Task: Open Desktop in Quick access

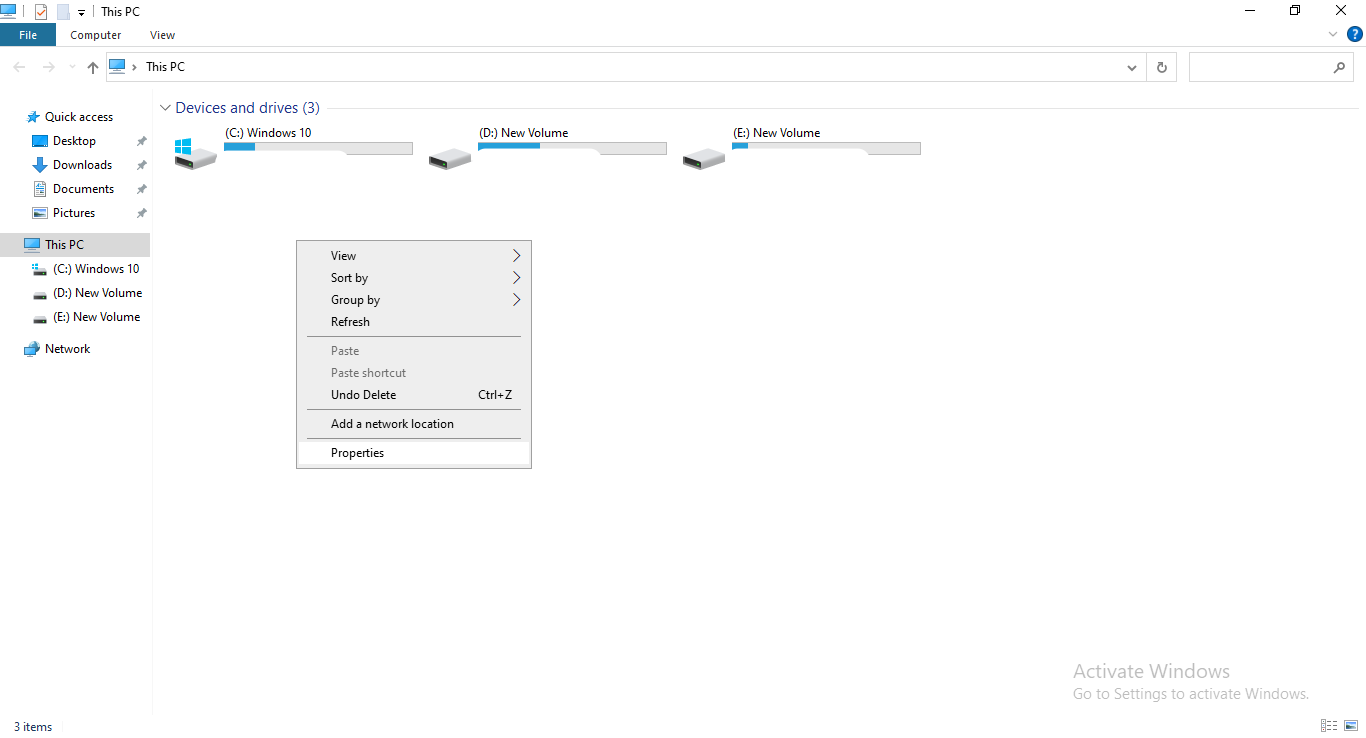Action: [74, 141]
